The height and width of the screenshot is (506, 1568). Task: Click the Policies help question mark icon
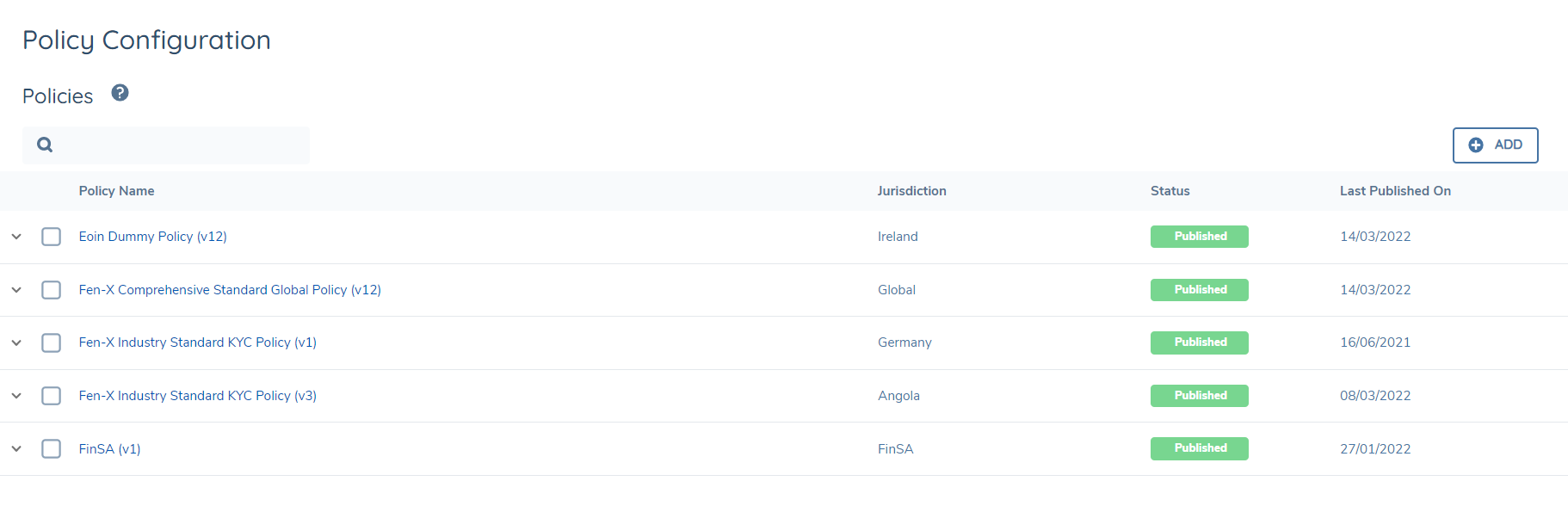click(x=120, y=93)
